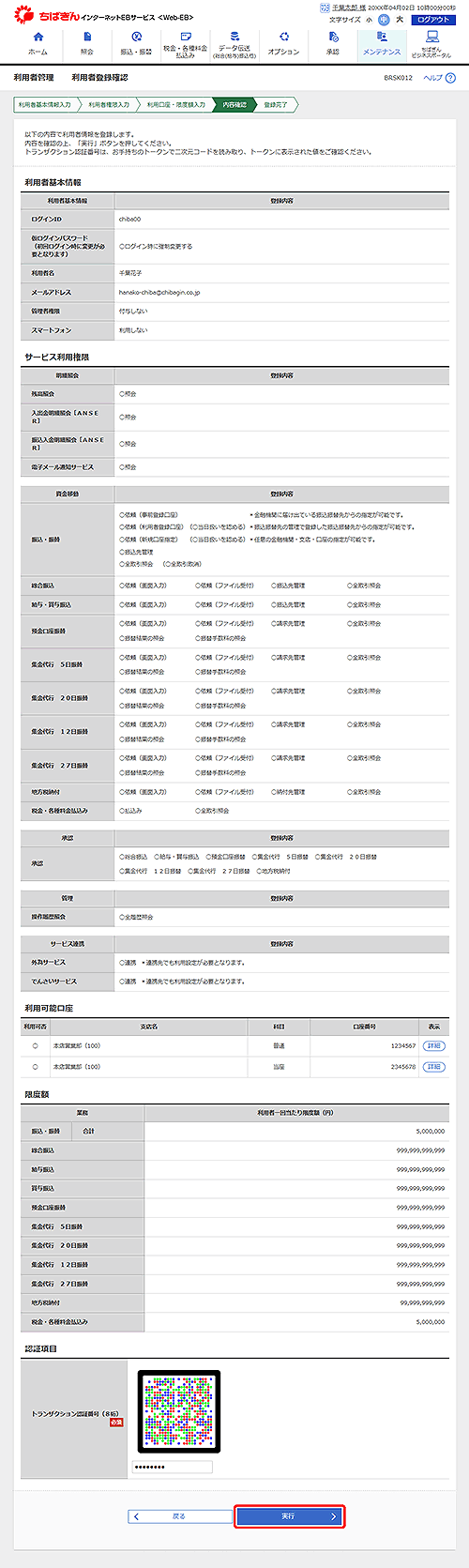This screenshot has height=1568, width=469.
Task: Click the 5,000,000 limit for 振込・振替
Action: [431, 1132]
